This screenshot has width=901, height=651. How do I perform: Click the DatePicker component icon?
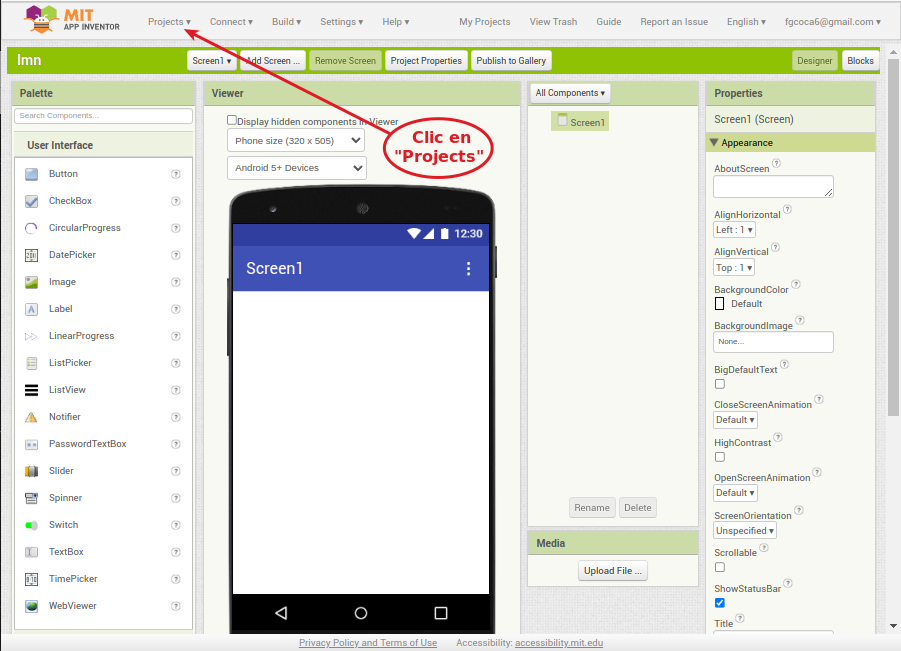(32, 255)
